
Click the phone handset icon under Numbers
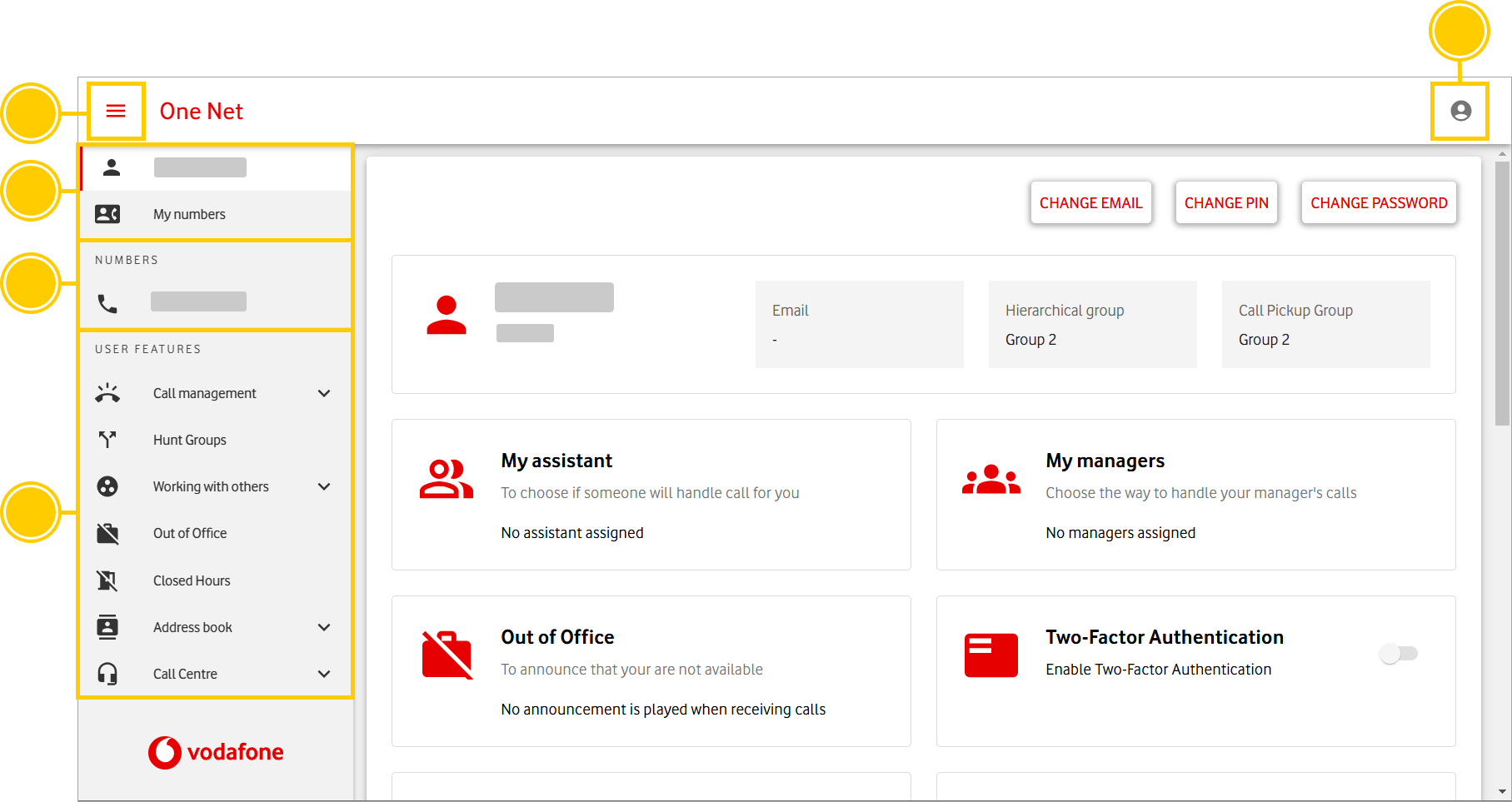tap(107, 303)
